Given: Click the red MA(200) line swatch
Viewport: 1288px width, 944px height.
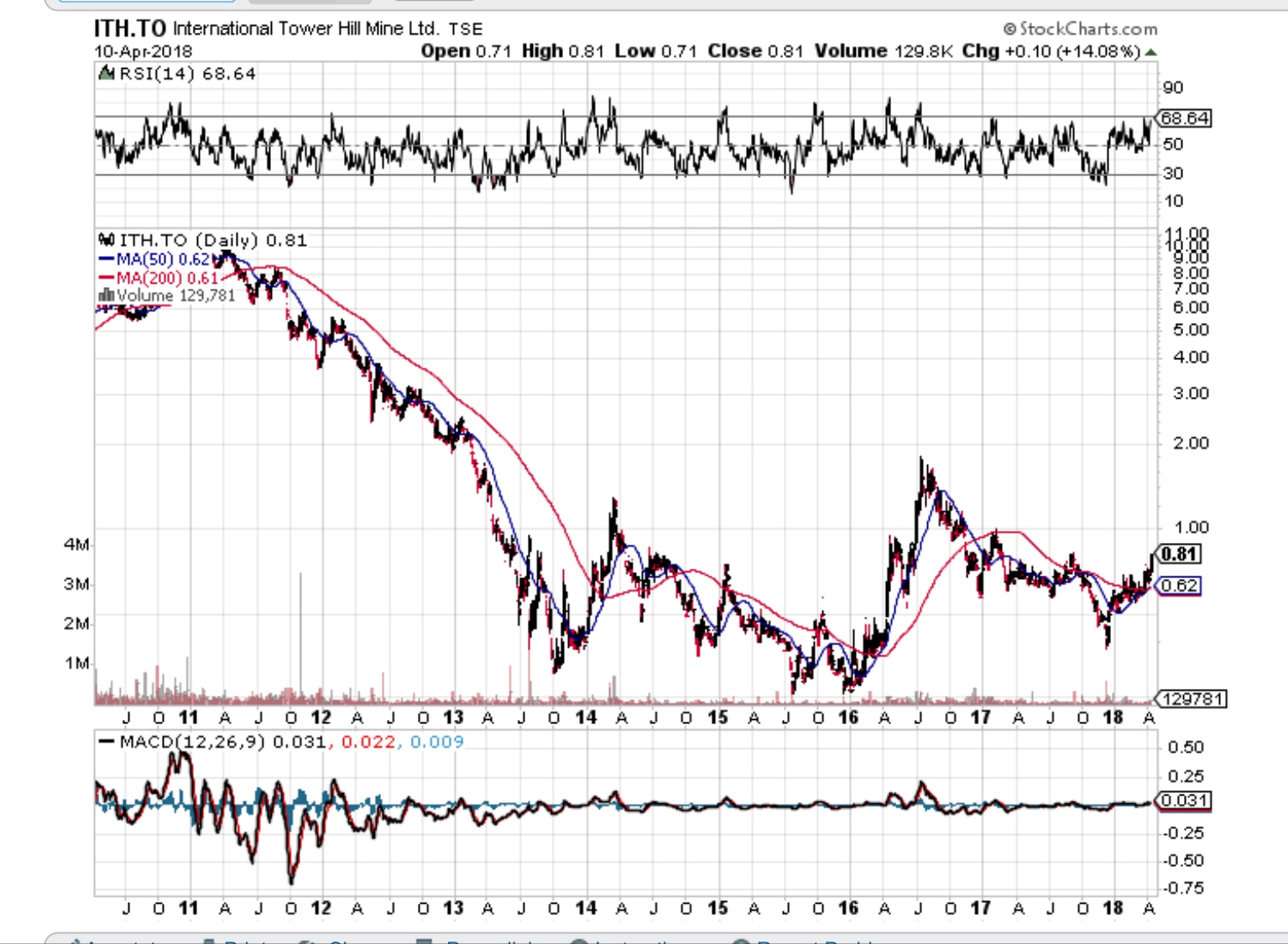Looking at the screenshot, I should tap(107, 278).
